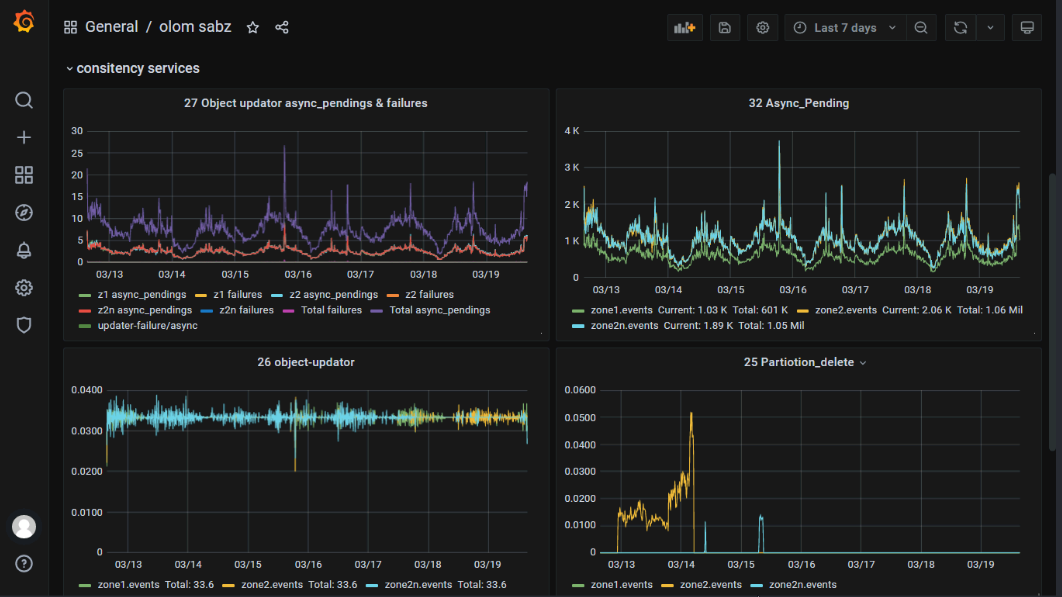Share the dashboard via share icon
Viewport: 1062px width, 597px height.
point(282,28)
